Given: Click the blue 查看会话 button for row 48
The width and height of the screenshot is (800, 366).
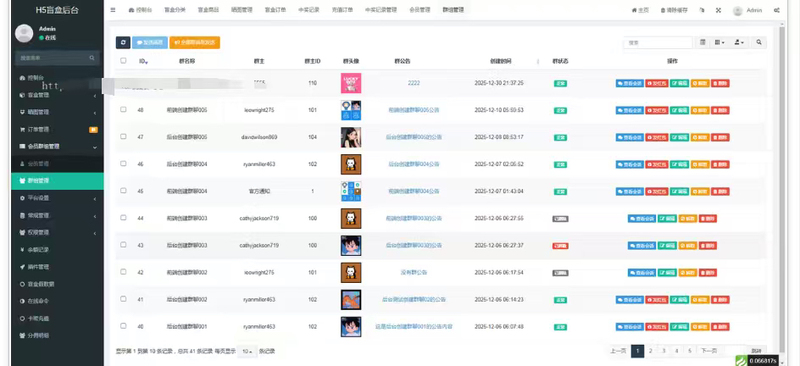Looking at the screenshot, I should tap(630, 110).
